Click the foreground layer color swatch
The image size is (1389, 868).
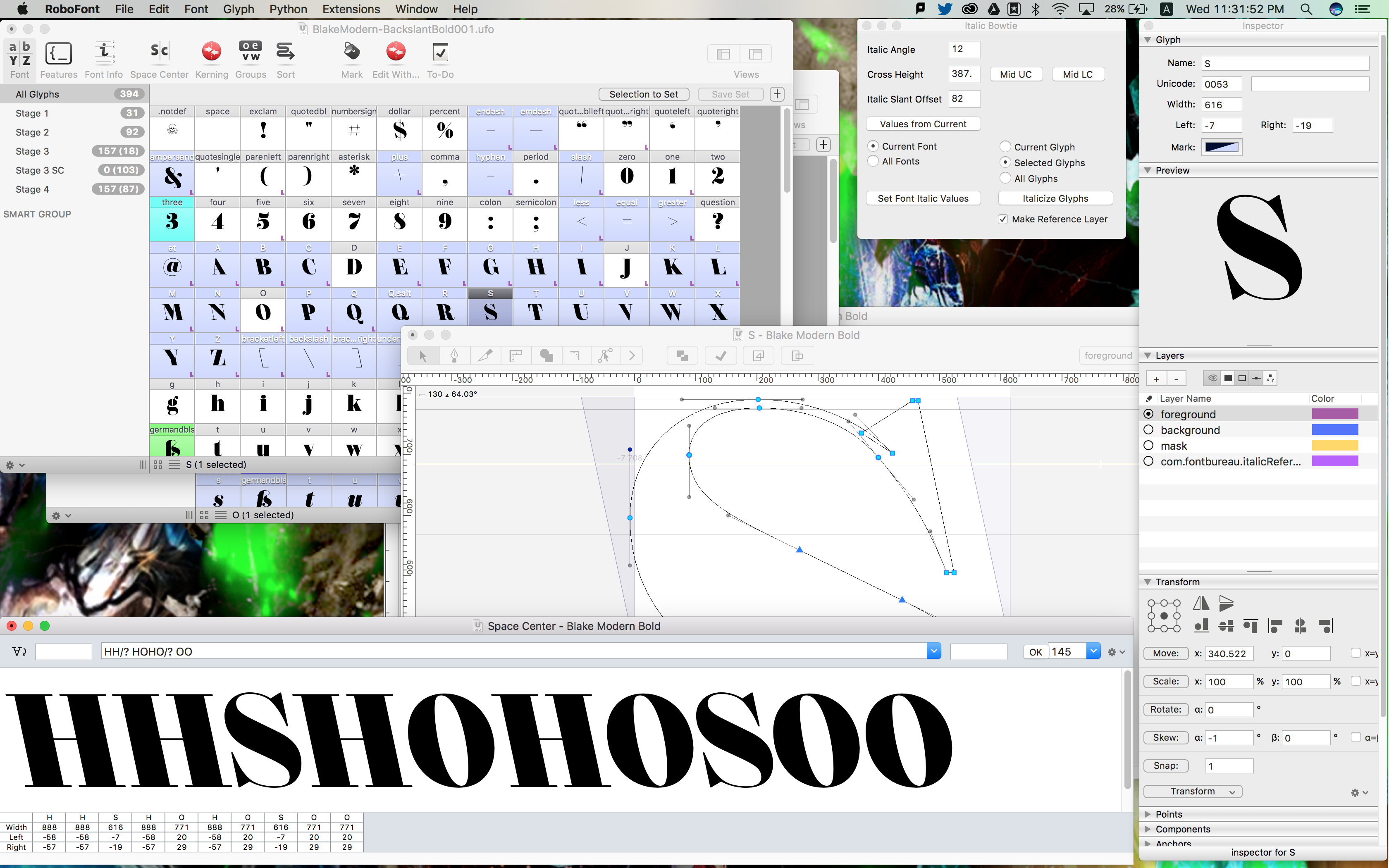[1335, 414]
